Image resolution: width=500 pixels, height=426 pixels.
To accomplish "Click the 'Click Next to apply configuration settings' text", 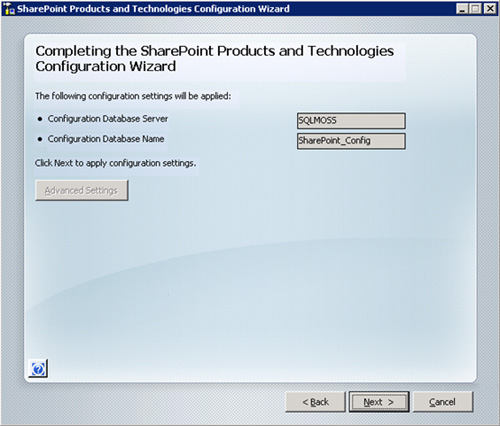I will point(115,163).
